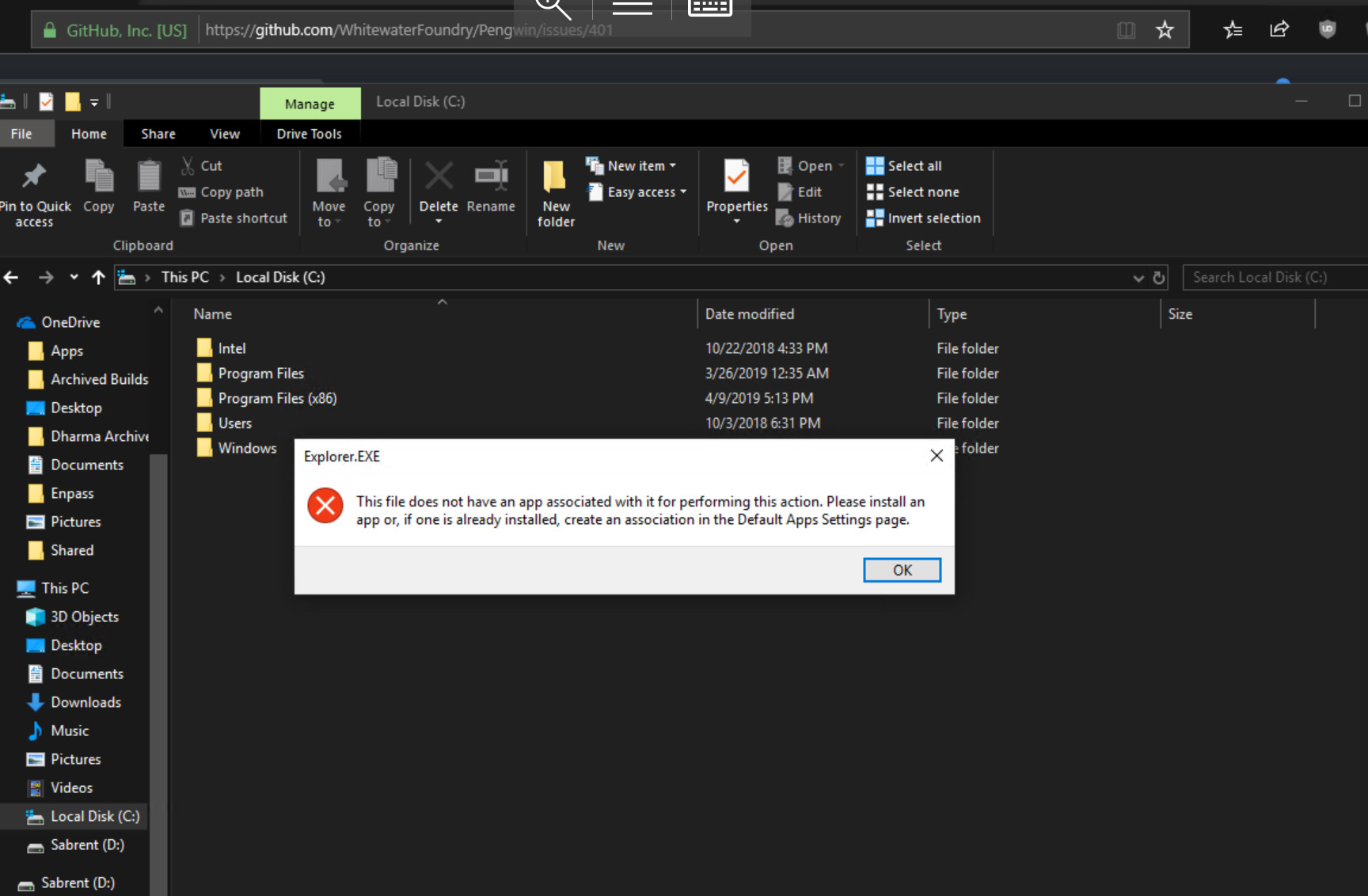Viewport: 1368px width, 896px height.
Task: Switch to the View tab
Action: coord(224,133)
